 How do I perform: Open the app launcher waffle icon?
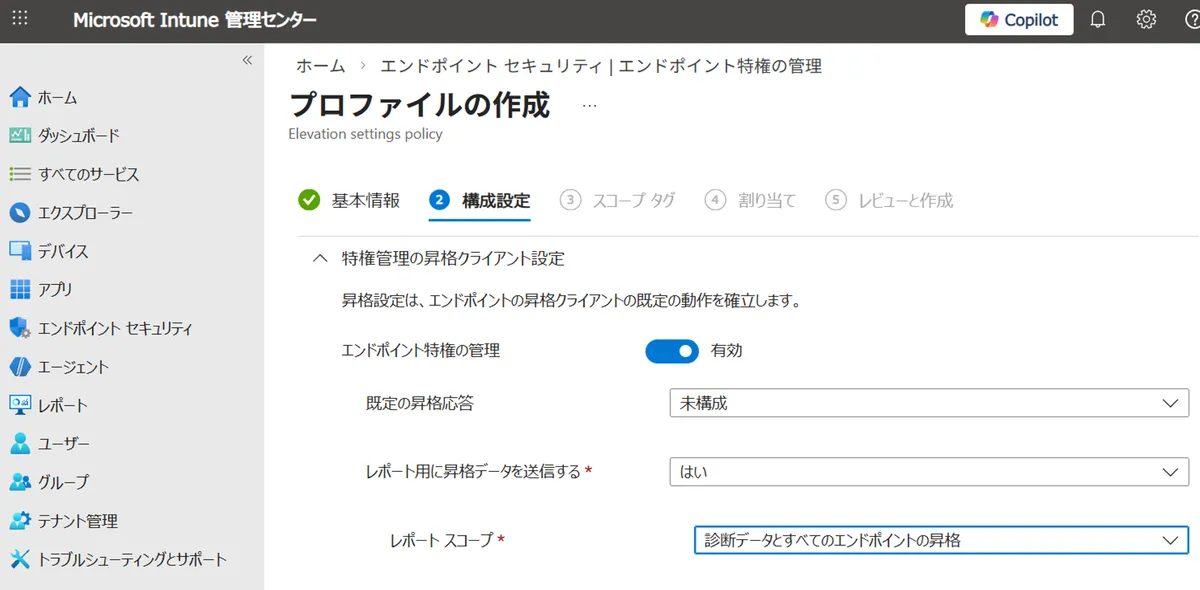(x=19, y=19)
